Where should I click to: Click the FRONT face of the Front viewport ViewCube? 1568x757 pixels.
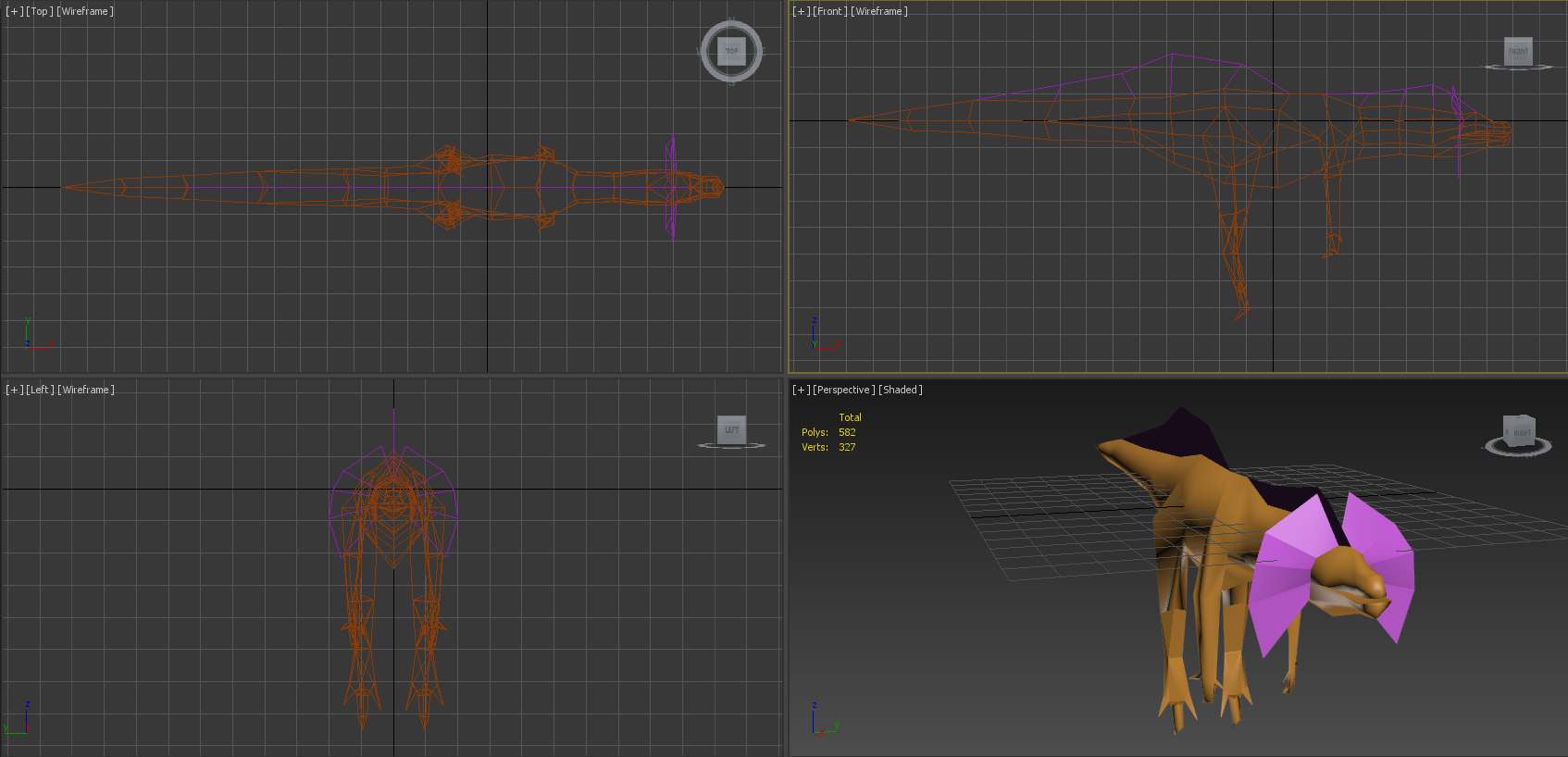1518,51
